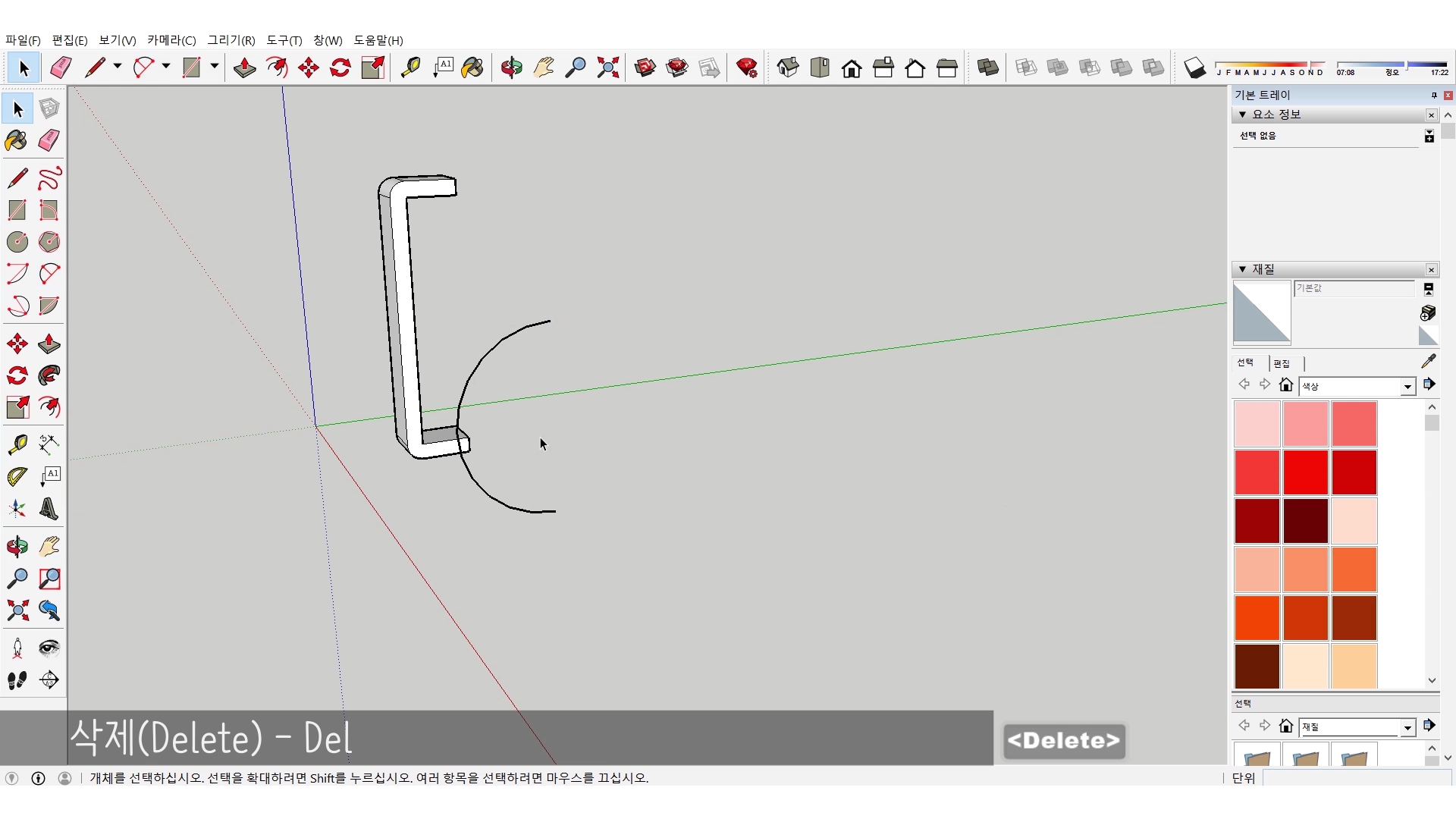This screenshot has height=819, width=1456.
Task: Choose the bright red color swatch
Action: pyautogui.click(x=1305, y=472)
